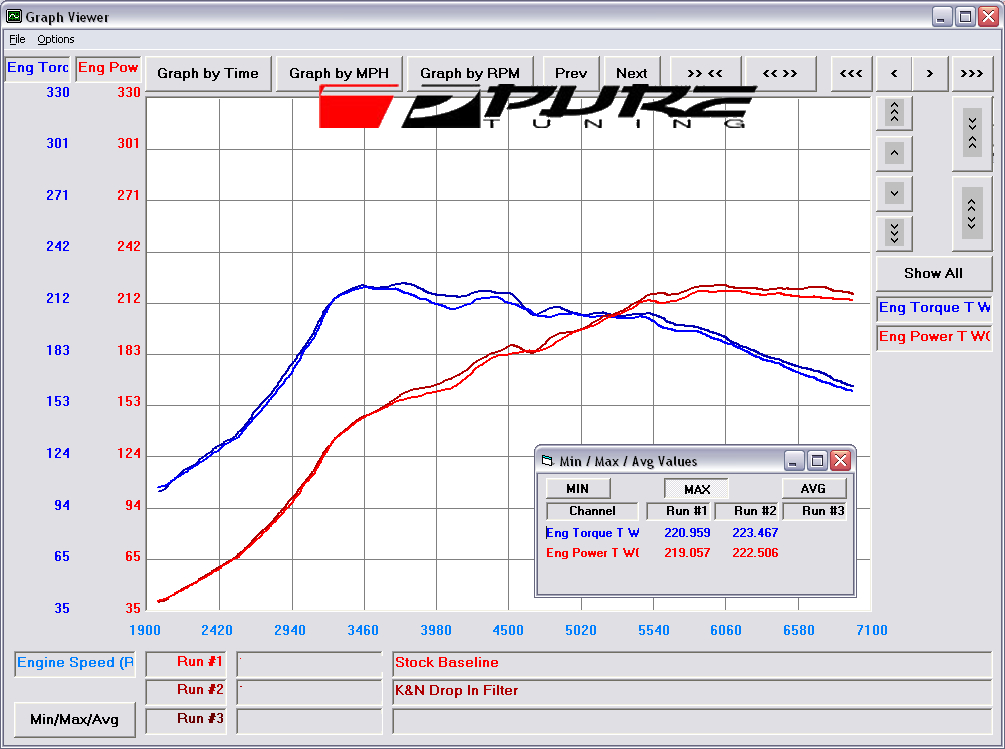Close the Graph Viewer window
Viewport: 1005px width, 749px height.
[988, 17]
